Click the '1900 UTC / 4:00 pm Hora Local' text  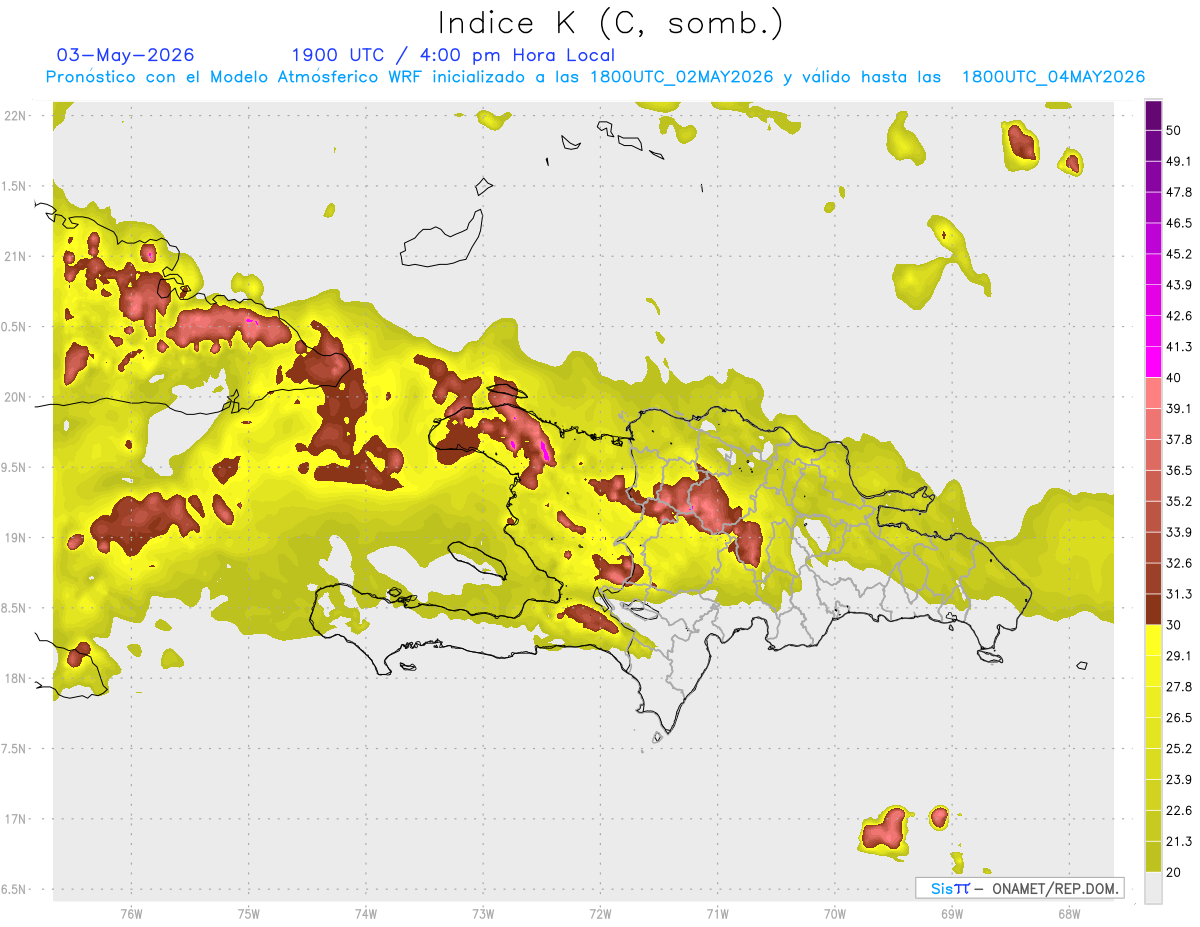(x=453, y=55)
